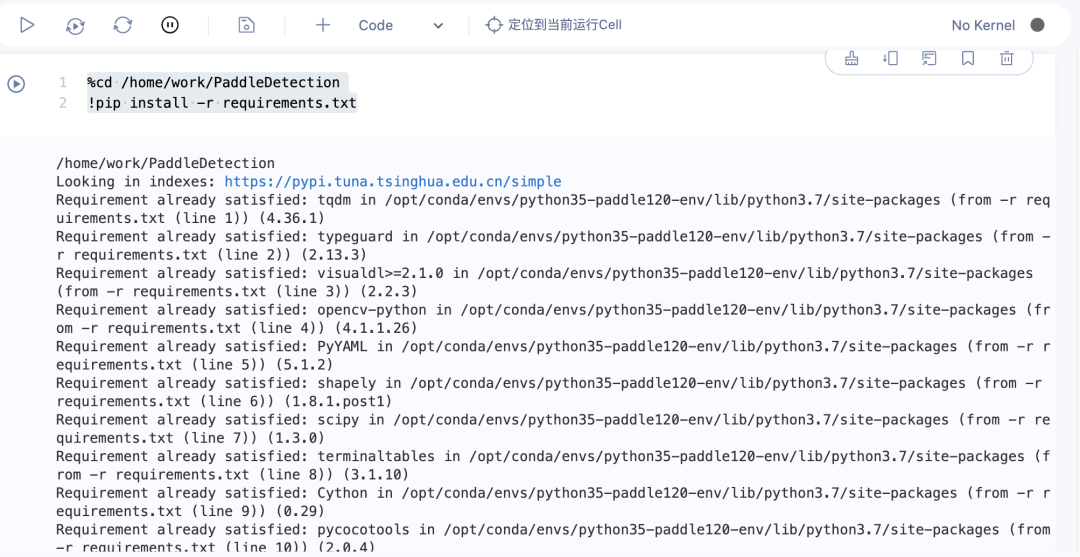This screenshot has height=557, width=1080.
Task: Expand the cell type chevron arrow
Action: pos(438,25)
